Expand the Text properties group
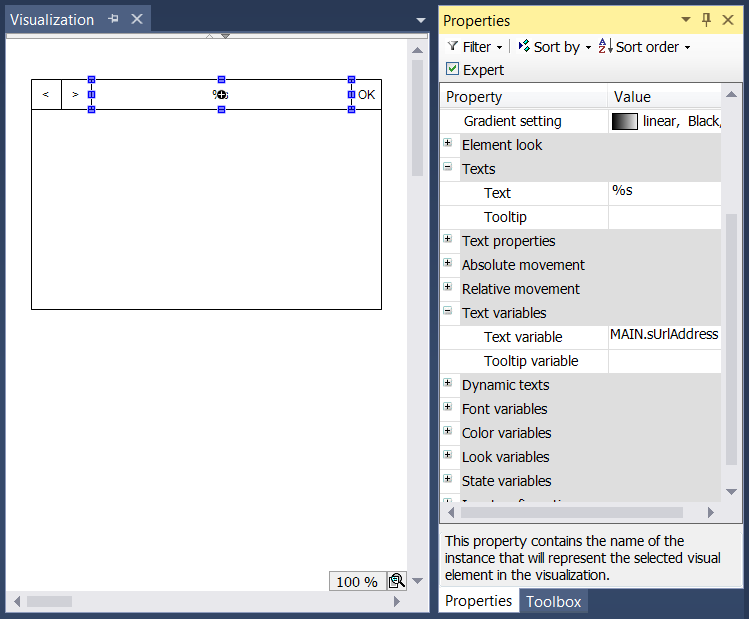Image resolution: width=749 pixels, height=619 pixels. pyautogui.click(x=448, y=238)
